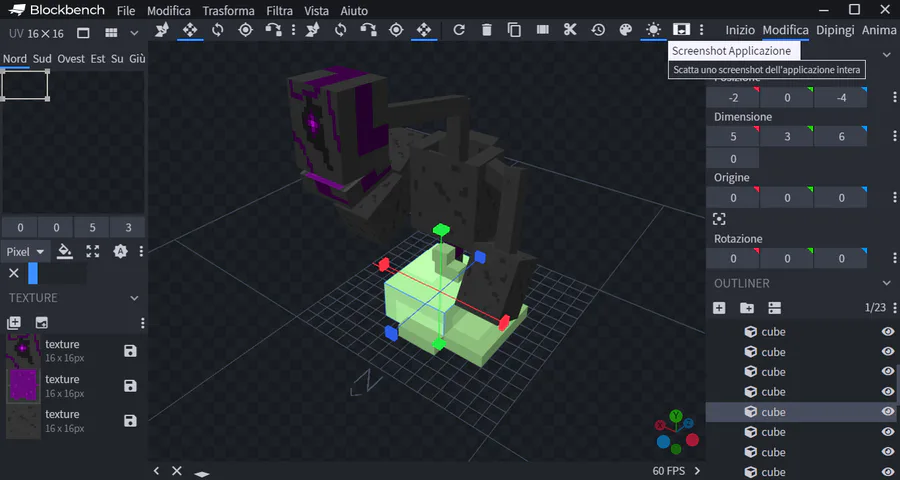Collapse the right sidebar with the arrow beside 60 FPS
This screenshot has width=900, height=480.
697,471
